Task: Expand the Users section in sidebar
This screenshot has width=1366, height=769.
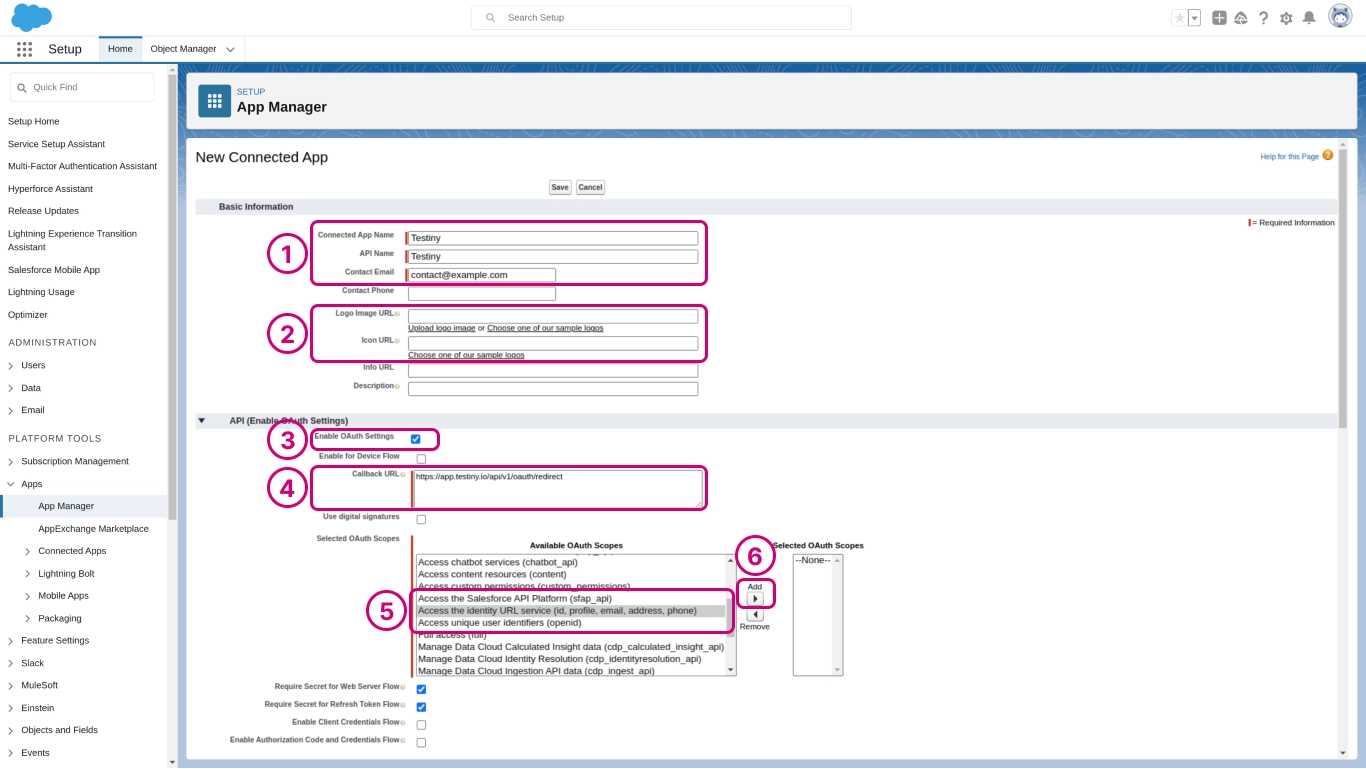Action: (11, 366)
